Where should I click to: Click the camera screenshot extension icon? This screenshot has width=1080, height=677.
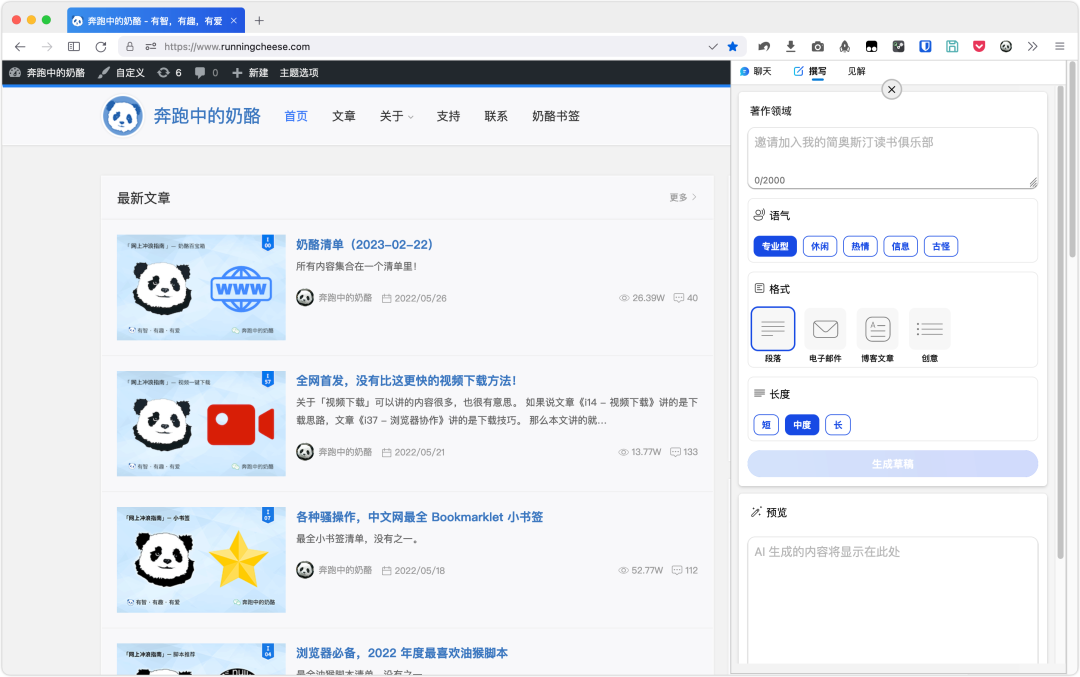[818, 46]
